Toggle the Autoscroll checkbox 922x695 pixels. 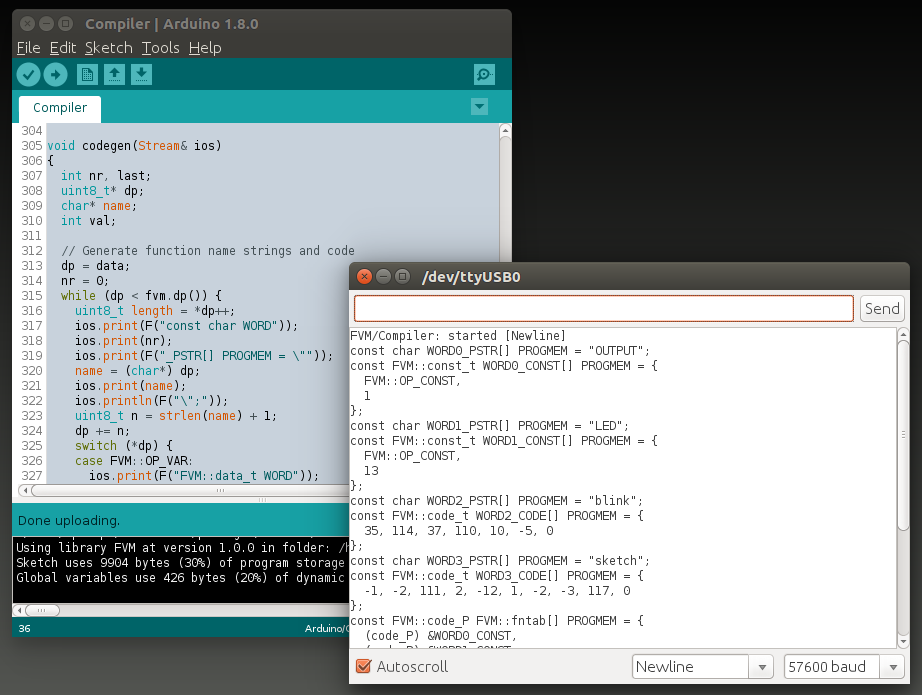[x=363, y=666]
